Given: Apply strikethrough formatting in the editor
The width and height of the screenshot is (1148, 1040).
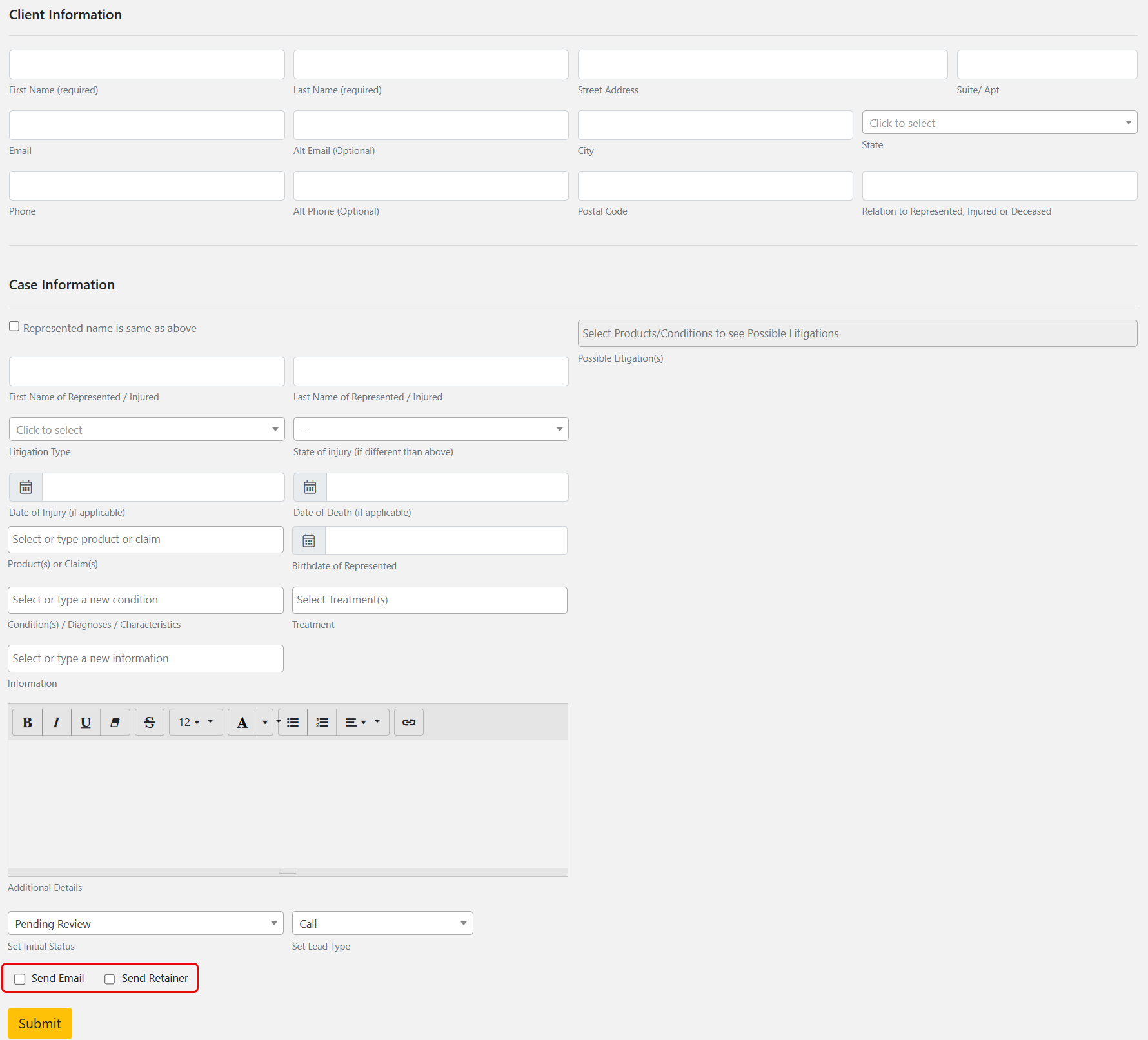Looking at the screenshot, I should (x=150, y=722).
